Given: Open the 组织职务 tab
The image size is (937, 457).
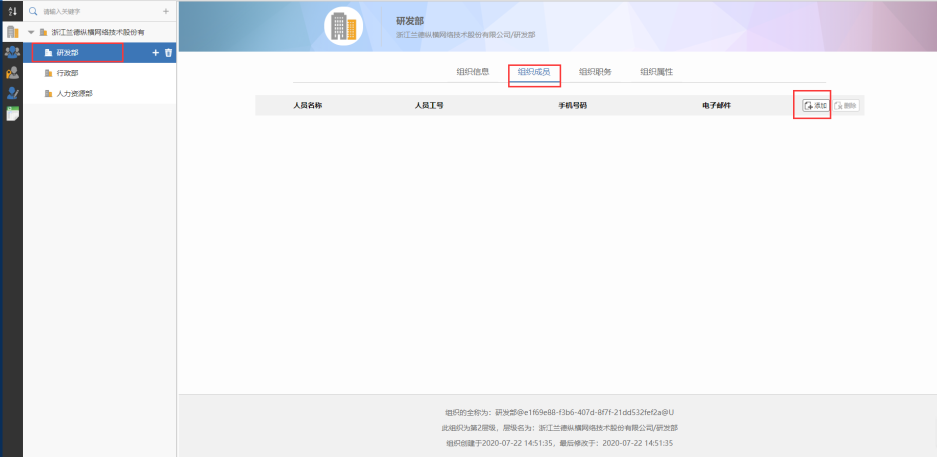Looking at the screenshot, I should click(595, 72).
